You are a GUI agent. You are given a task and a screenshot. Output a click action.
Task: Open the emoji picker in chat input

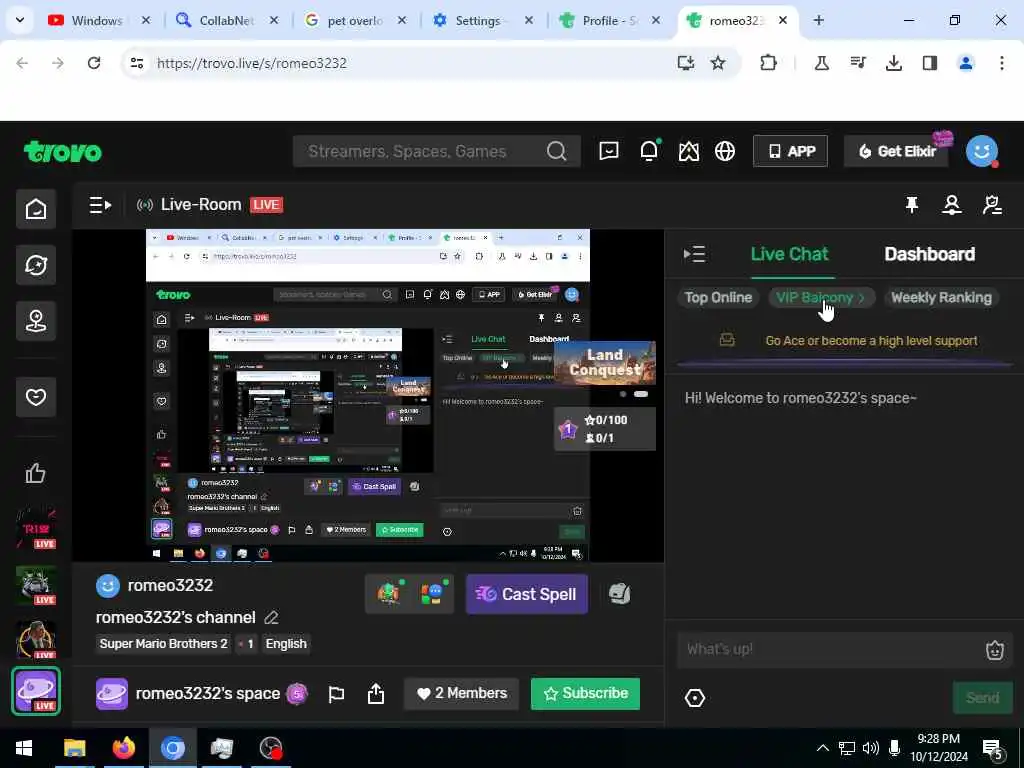[x=995, y=650]
